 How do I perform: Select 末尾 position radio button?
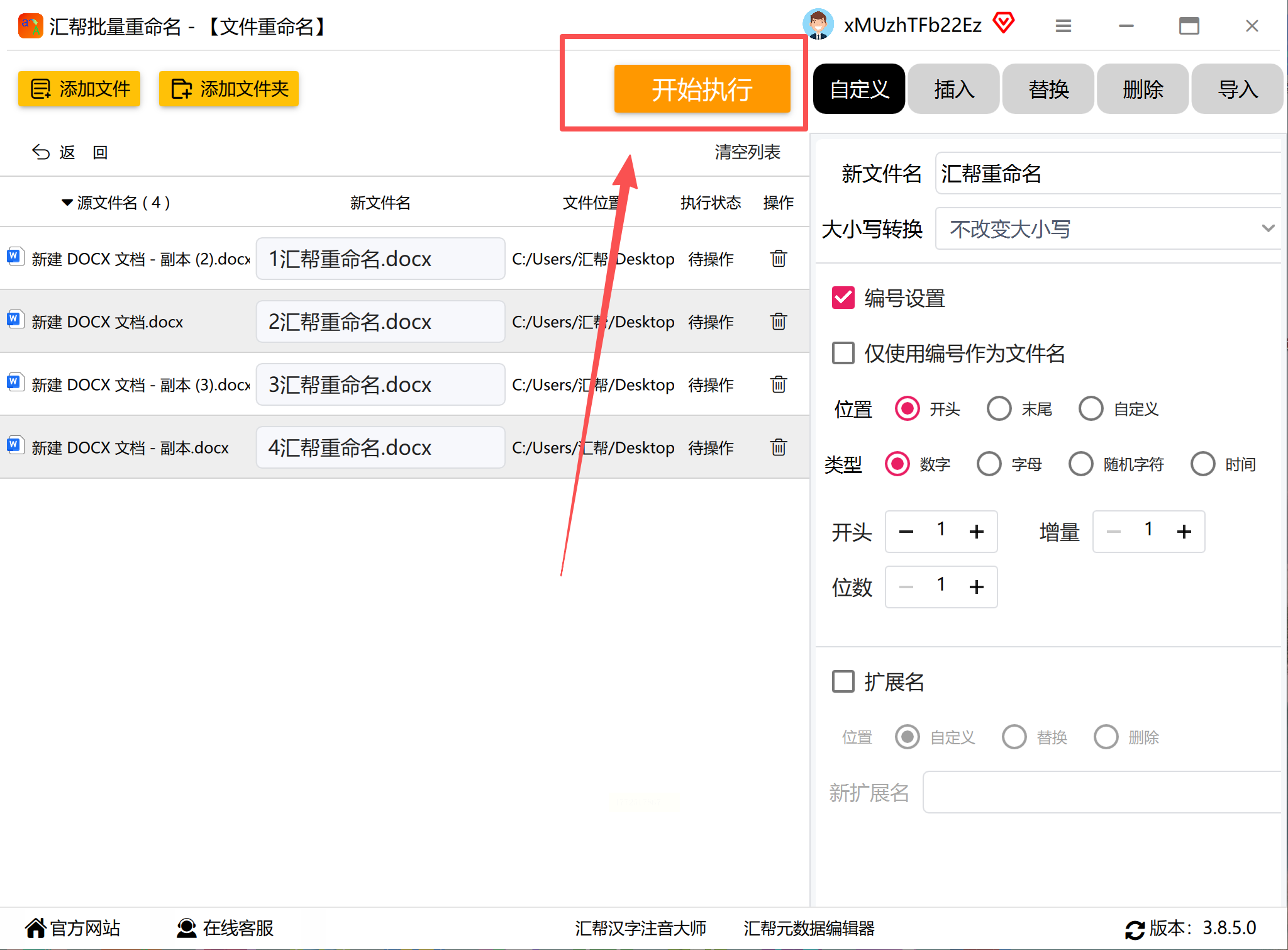999,409
